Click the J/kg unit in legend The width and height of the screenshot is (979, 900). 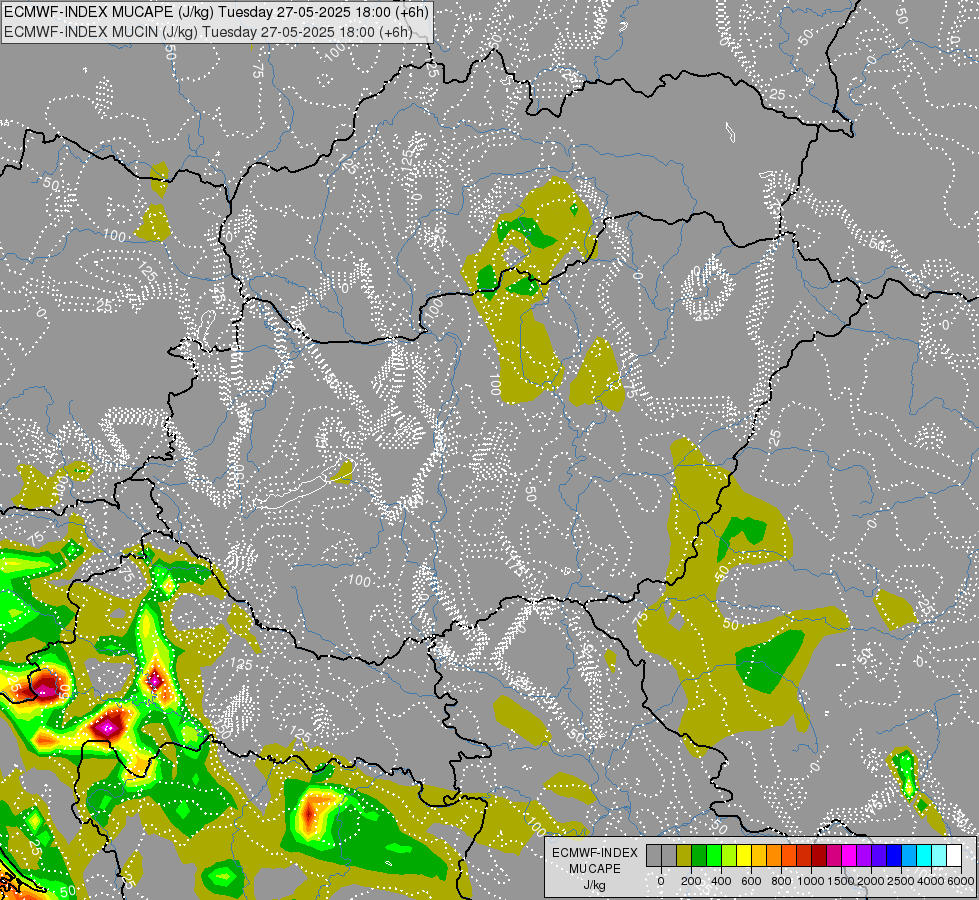click(x=595, y=886)
